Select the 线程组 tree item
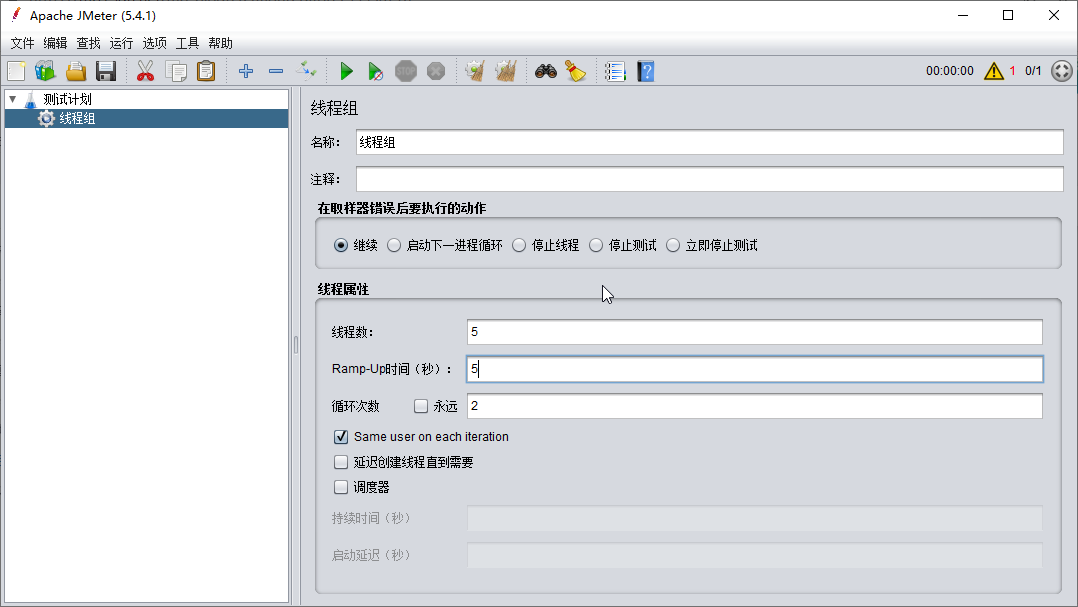The width and height of the screenshot is (1078, 607). point(77,118)
